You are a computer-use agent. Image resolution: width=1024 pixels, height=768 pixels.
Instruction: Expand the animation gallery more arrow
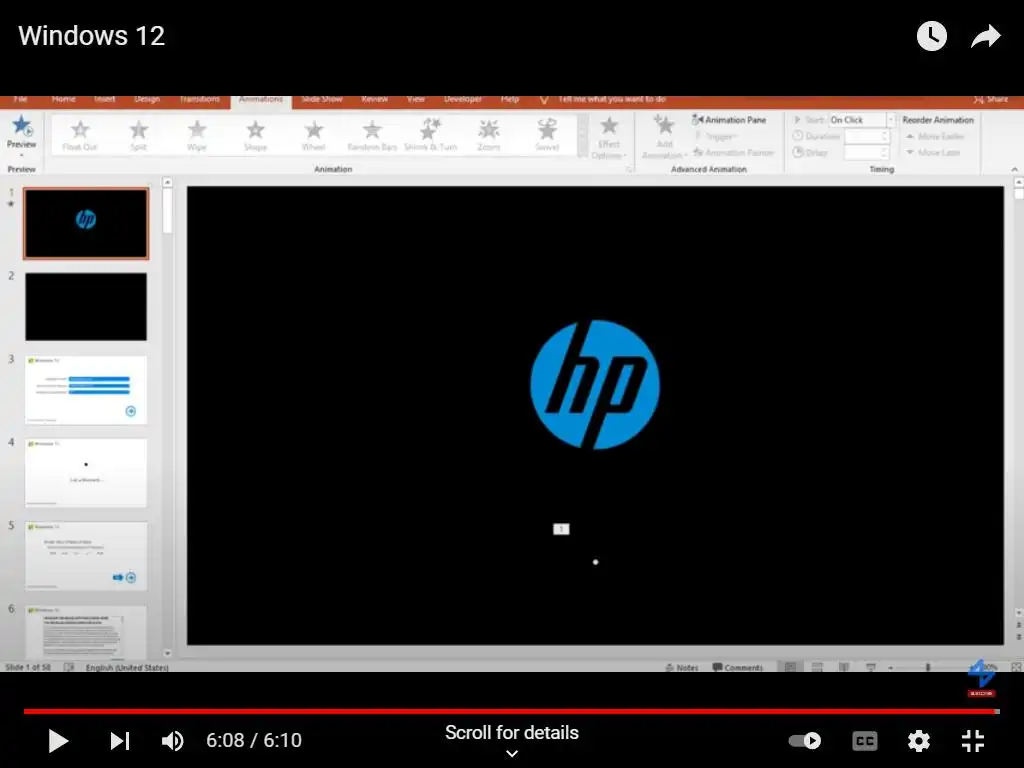click(583, 153)
